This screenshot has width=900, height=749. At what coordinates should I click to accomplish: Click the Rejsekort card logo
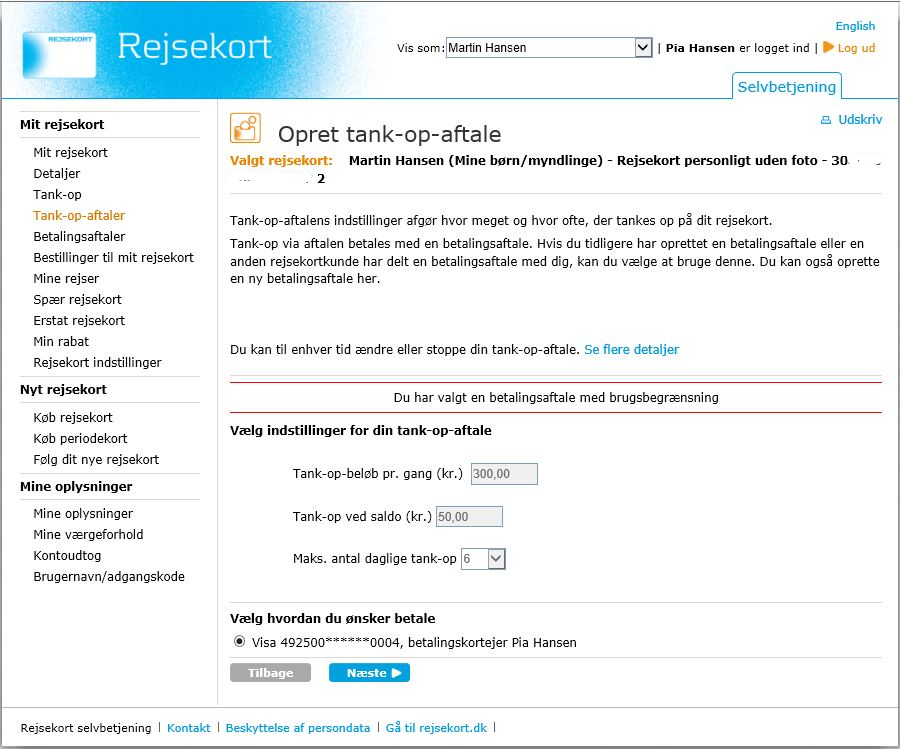click(59, 54)
